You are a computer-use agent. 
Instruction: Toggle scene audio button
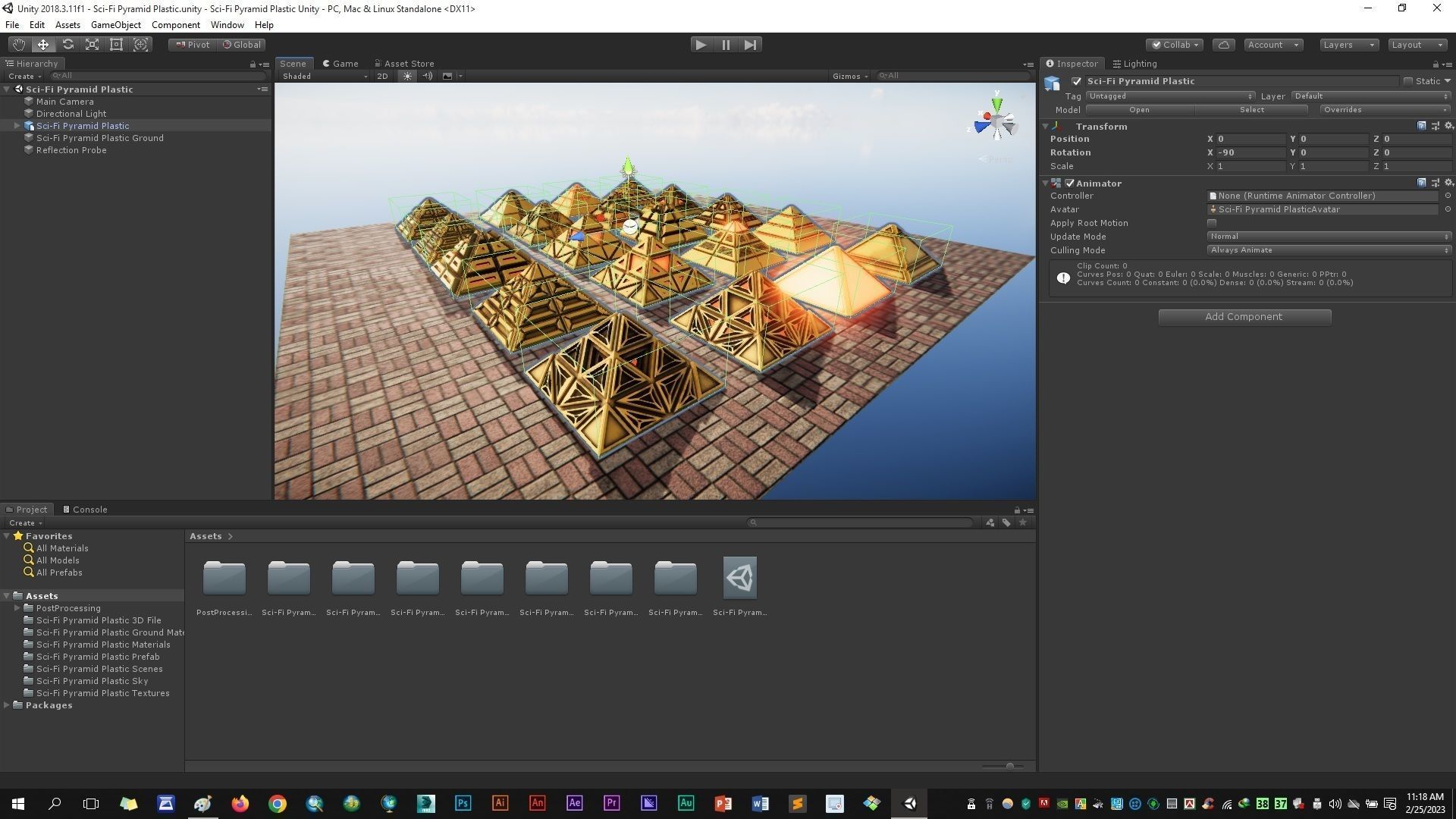pyautogui.click(x=427, y=76)
